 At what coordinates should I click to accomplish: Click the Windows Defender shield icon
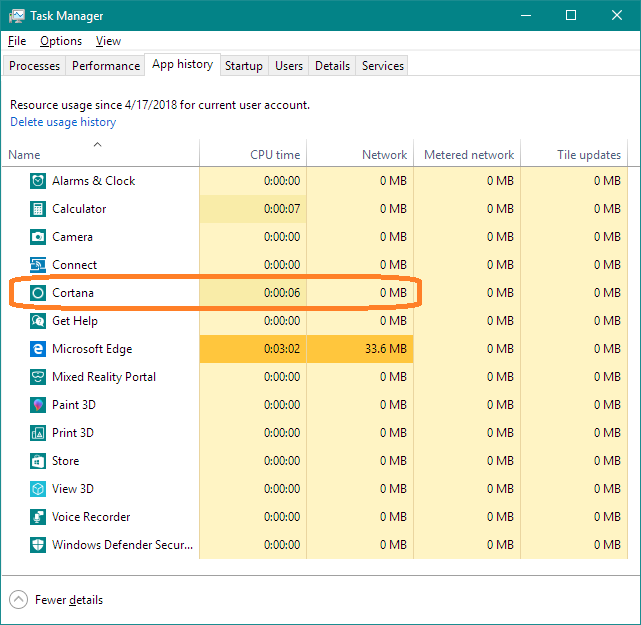37,545
